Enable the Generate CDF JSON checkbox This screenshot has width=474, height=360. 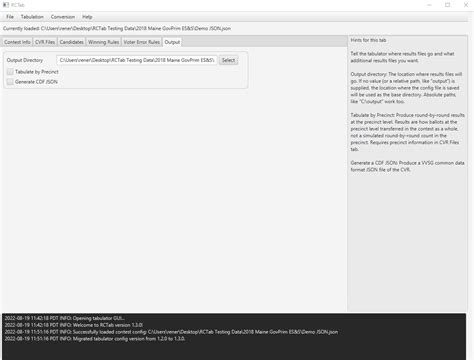click(10, 82)
